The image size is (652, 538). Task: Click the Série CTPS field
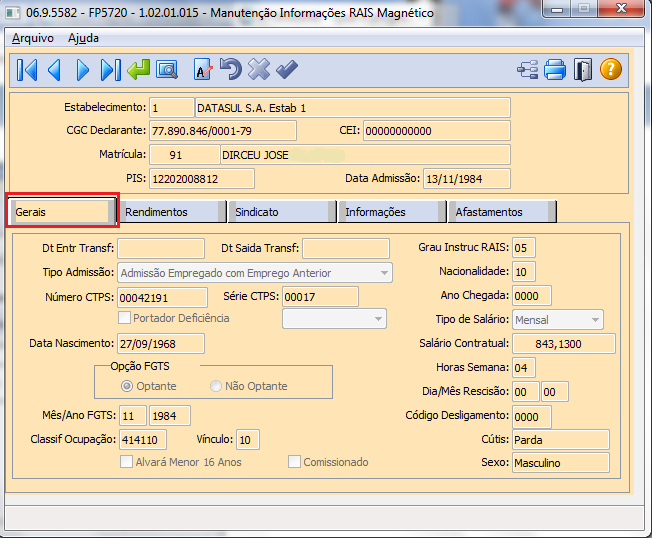(320, 297)
